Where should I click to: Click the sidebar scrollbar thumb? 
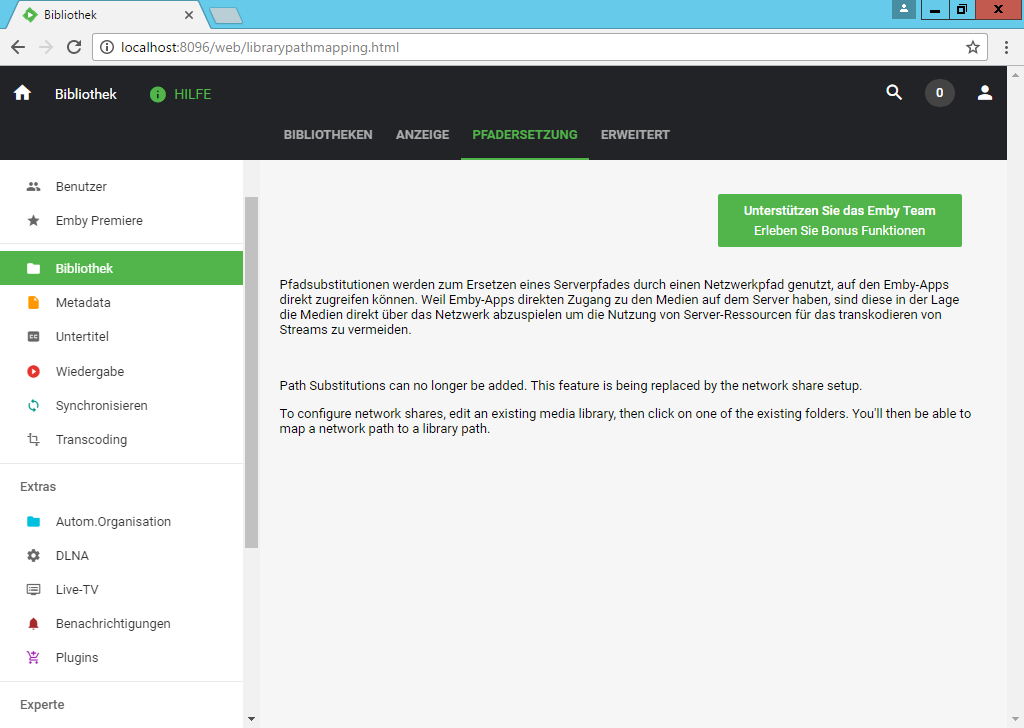pos(251,372)
